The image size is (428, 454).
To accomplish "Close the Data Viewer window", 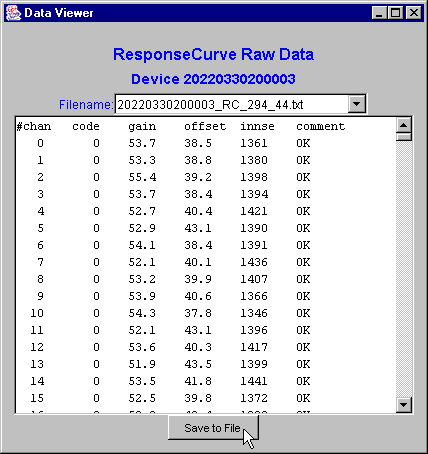I will (414, 13).
